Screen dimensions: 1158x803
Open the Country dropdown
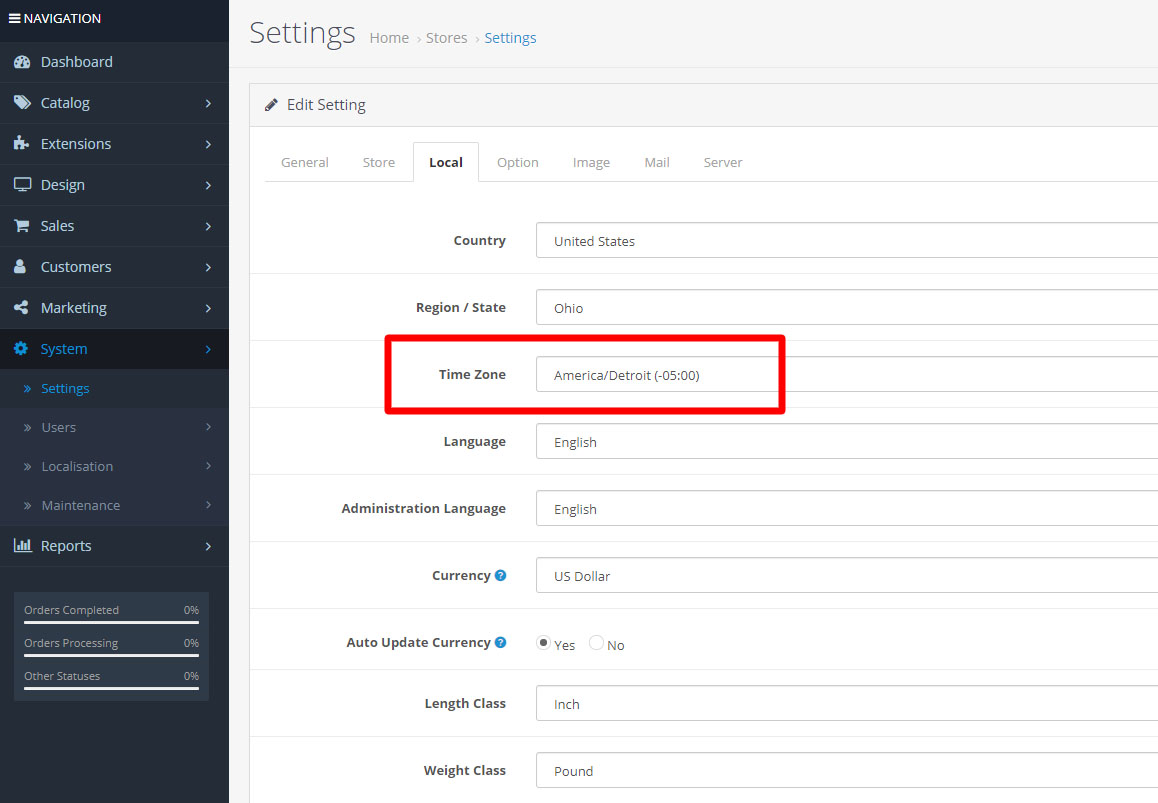846,241
